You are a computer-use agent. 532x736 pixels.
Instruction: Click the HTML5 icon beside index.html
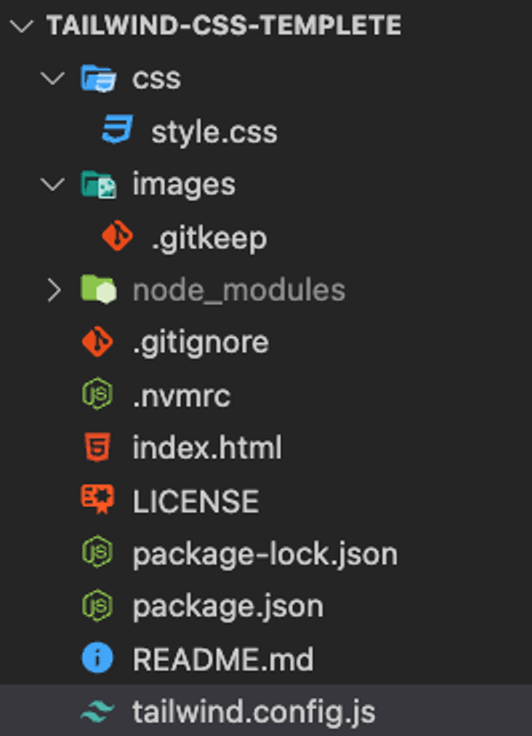[98, 447]
